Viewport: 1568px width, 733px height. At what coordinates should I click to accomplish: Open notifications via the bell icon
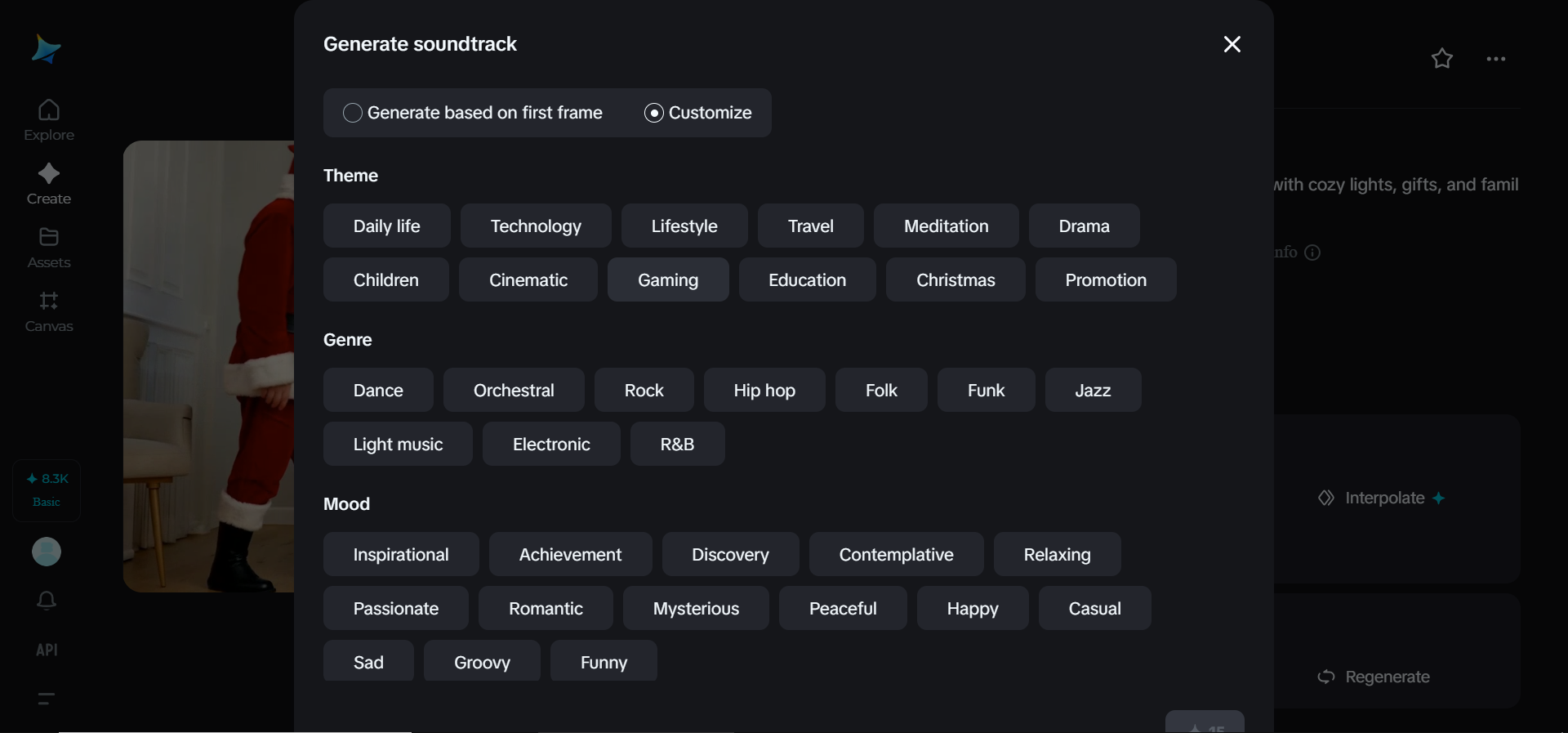pos(46,601)
